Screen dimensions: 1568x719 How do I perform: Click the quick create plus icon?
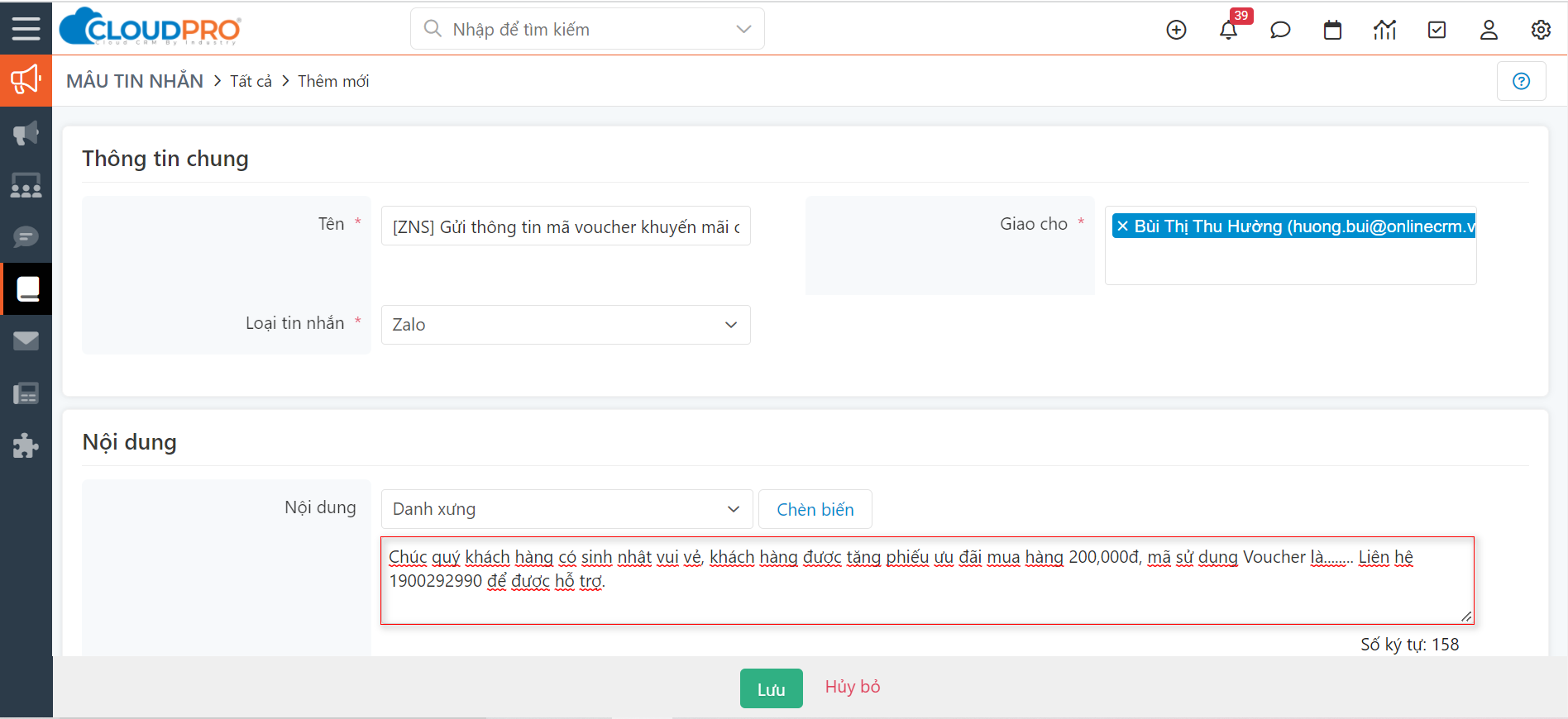click(1176, 30)
